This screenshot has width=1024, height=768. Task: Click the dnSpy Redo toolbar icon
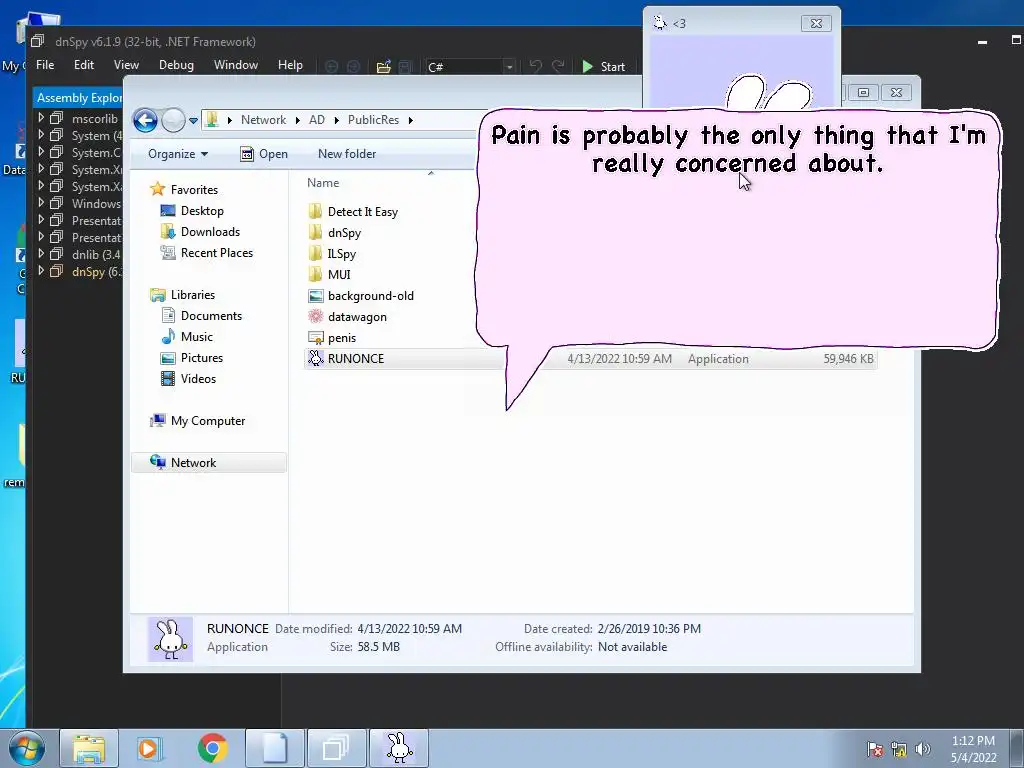[558, 67]
